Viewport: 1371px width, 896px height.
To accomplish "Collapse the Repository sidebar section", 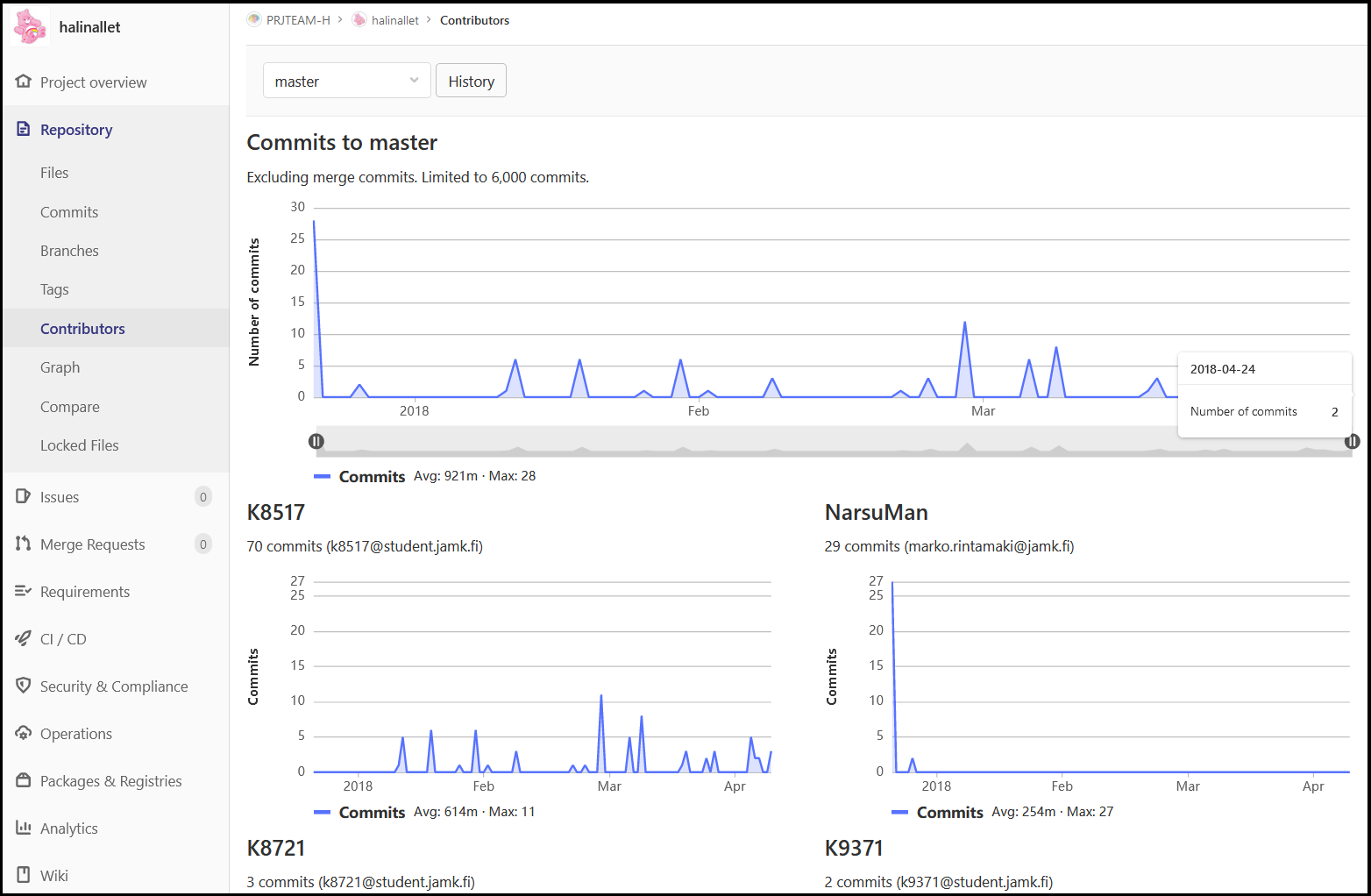I will coord(76,130).
